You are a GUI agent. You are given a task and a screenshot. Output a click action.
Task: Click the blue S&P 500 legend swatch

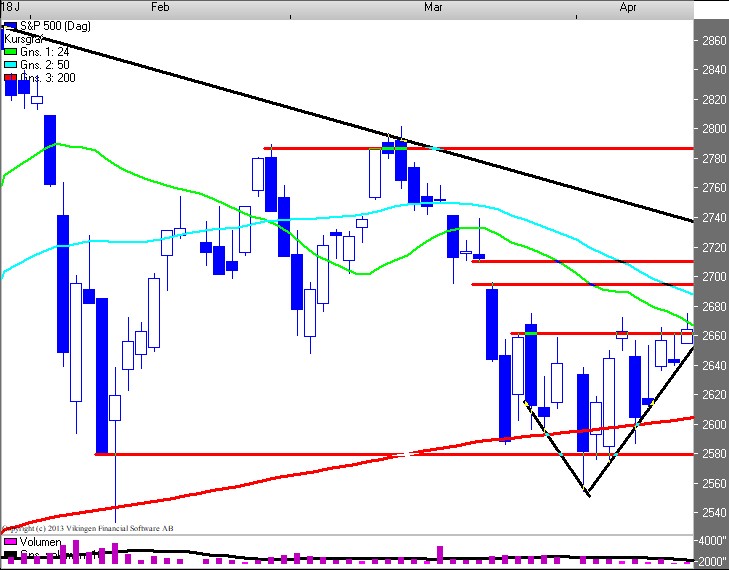pyautogui.click(x=10, y=26)
